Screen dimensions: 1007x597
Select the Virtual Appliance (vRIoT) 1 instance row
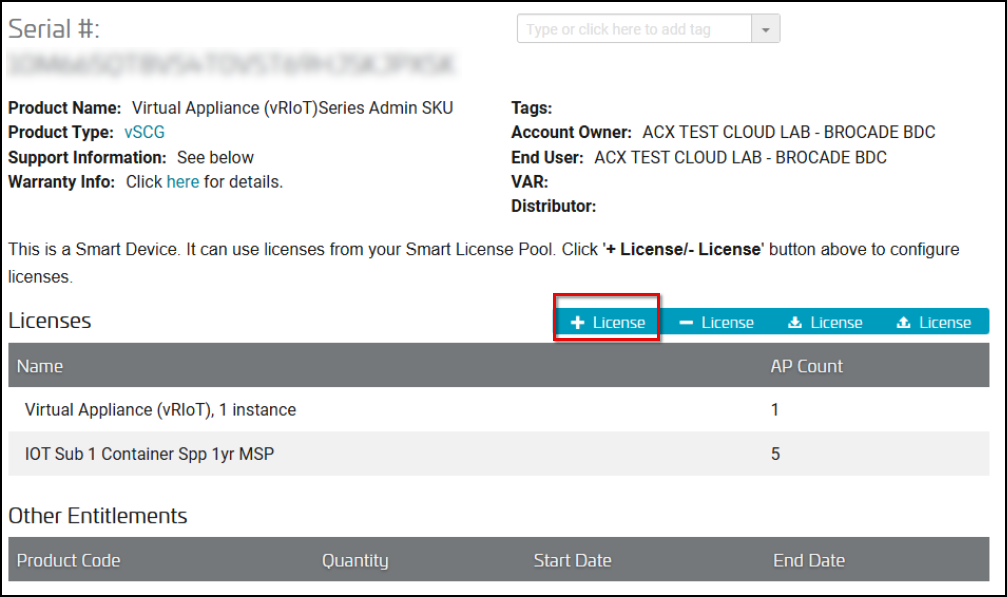[498, 410]
